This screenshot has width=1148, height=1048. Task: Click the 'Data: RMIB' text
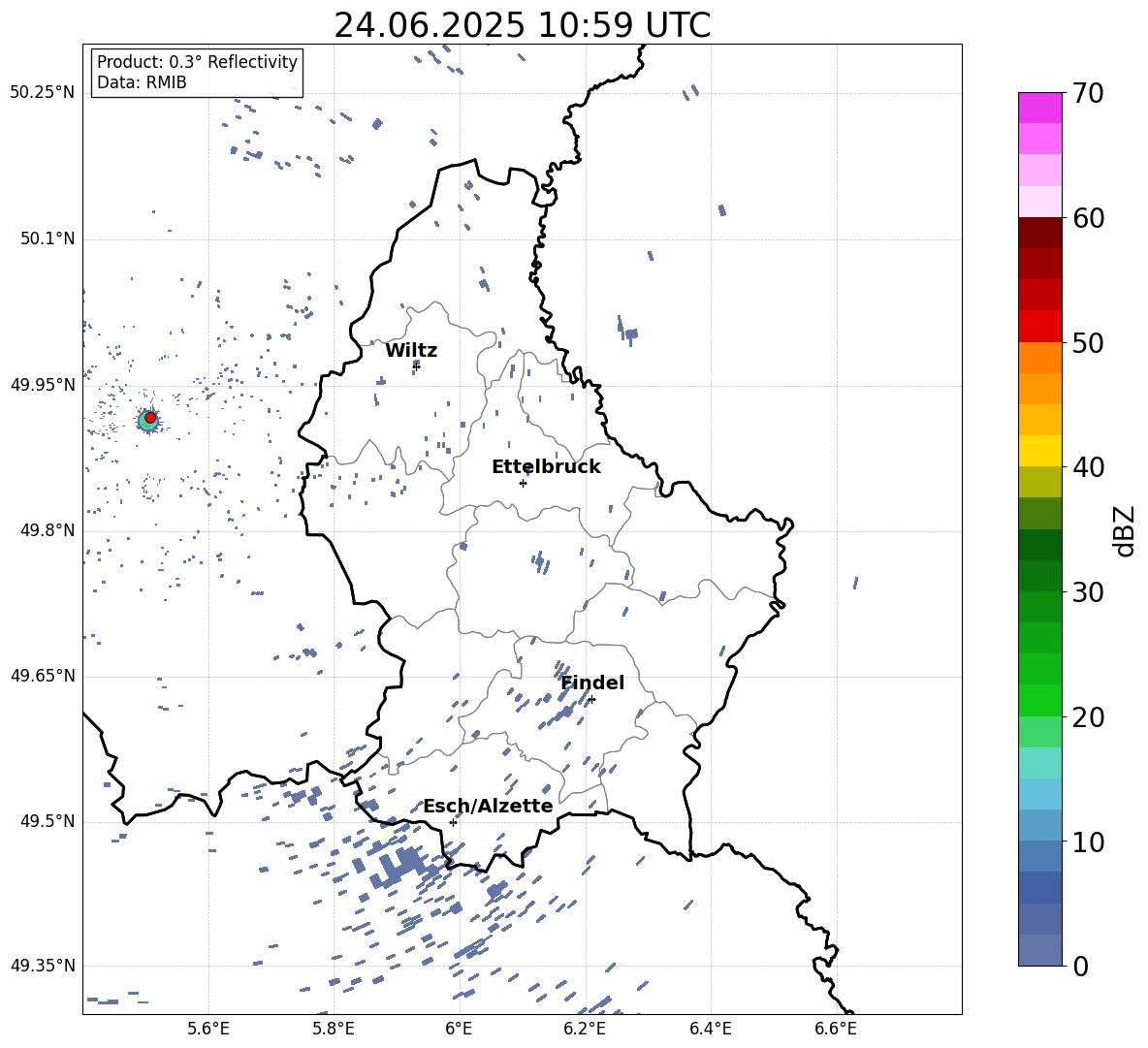142,82
